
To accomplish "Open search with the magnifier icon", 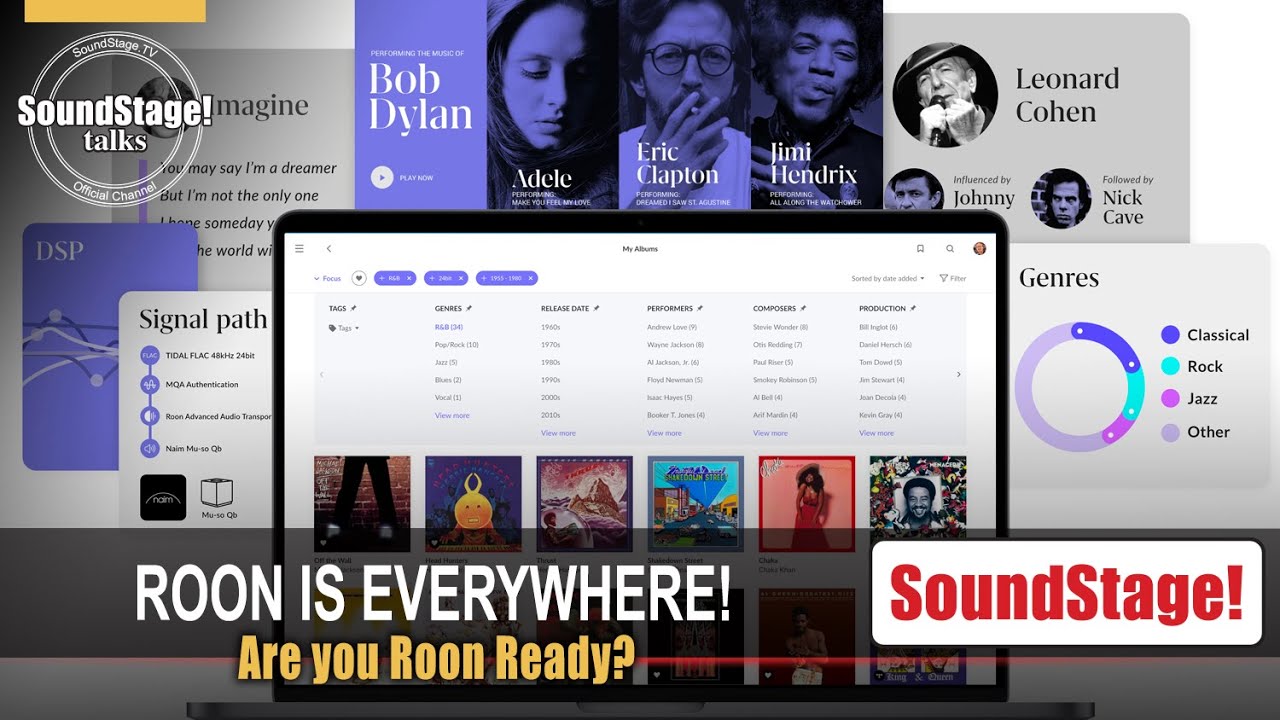I will coord(950,248).
